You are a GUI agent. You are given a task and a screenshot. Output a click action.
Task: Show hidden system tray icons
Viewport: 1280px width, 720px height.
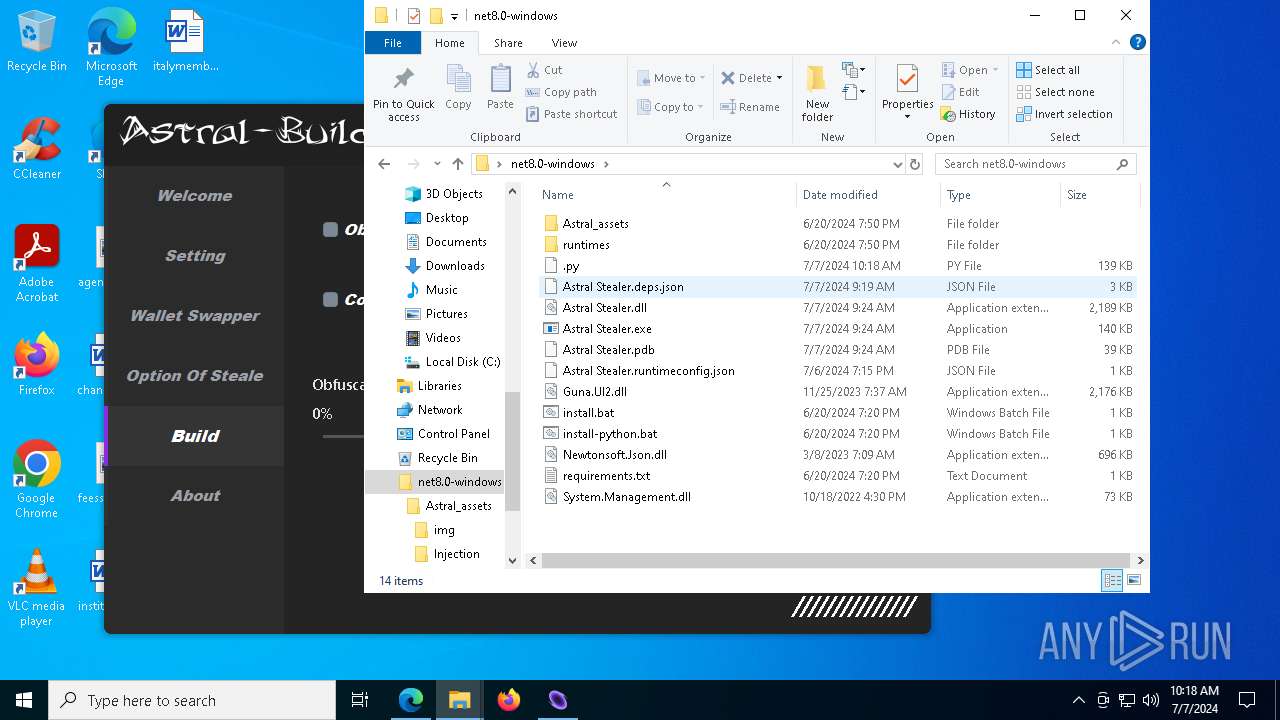coord(1078,700)
